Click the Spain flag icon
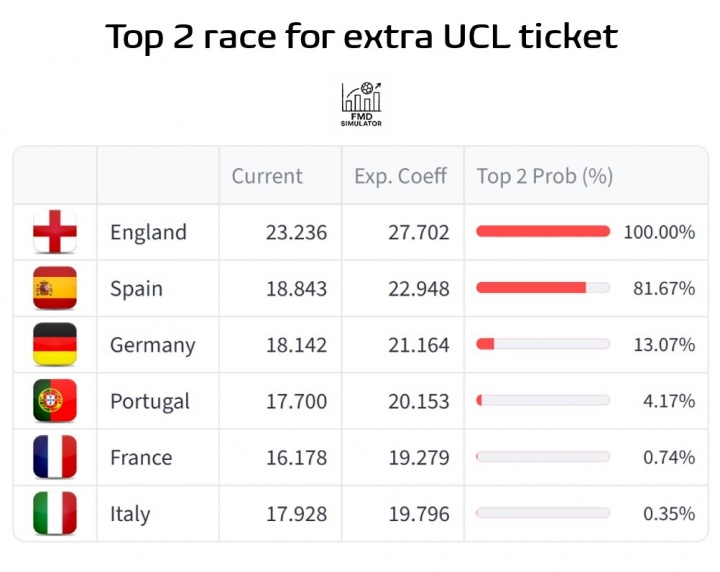 [55, 288]
